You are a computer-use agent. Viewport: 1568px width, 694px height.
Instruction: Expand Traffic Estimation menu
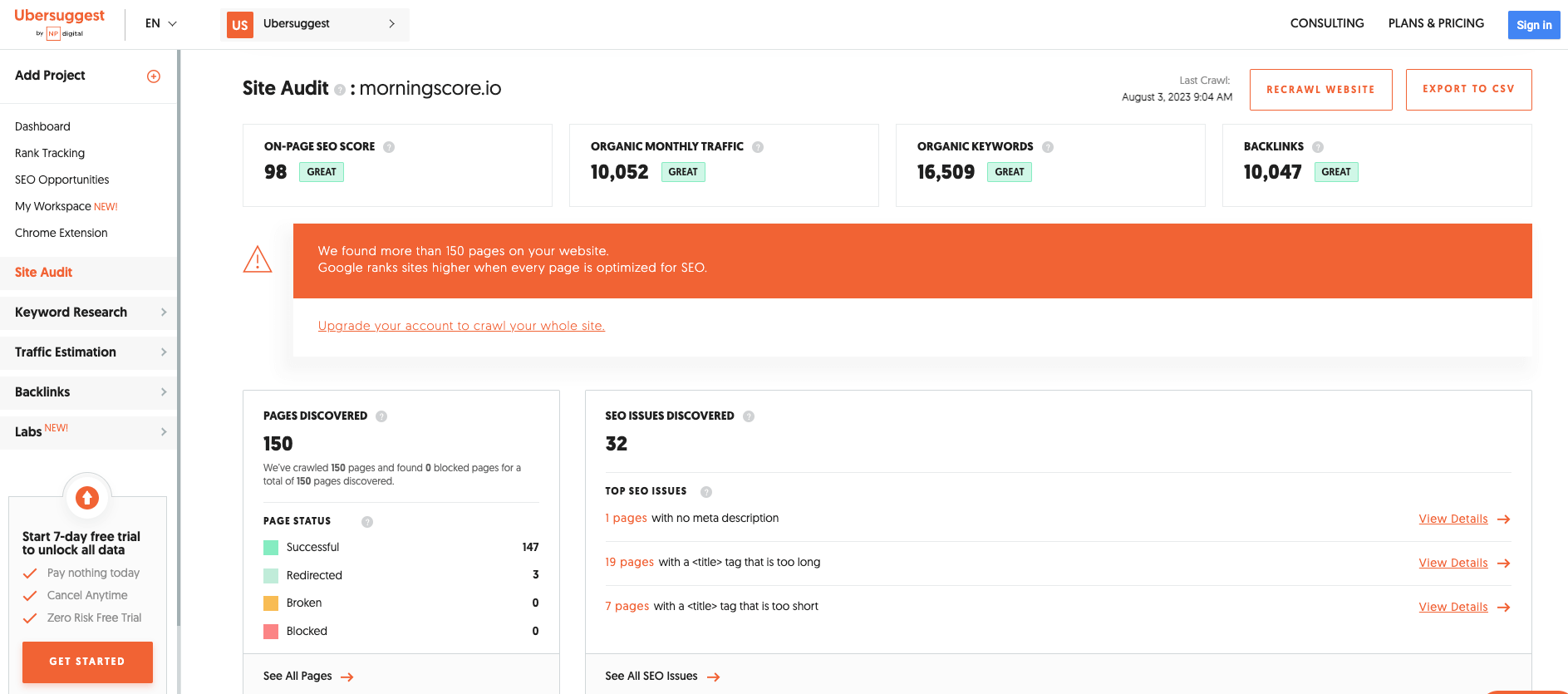point(88,352)
